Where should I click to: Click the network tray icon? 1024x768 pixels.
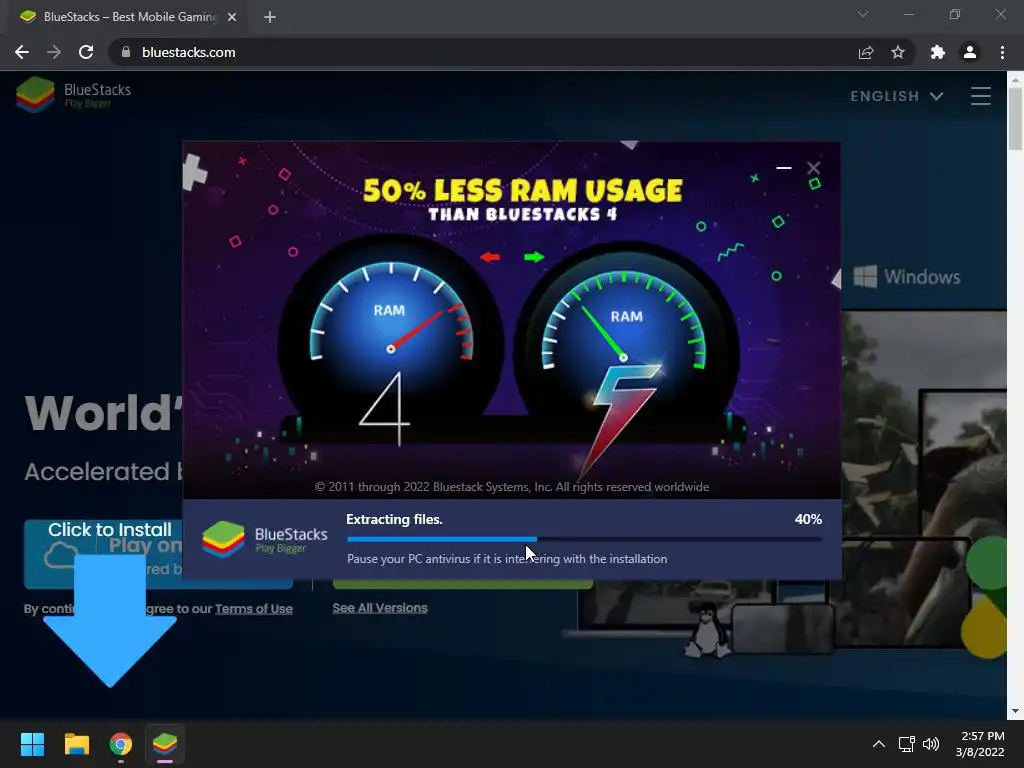click(x=906, y=744)
